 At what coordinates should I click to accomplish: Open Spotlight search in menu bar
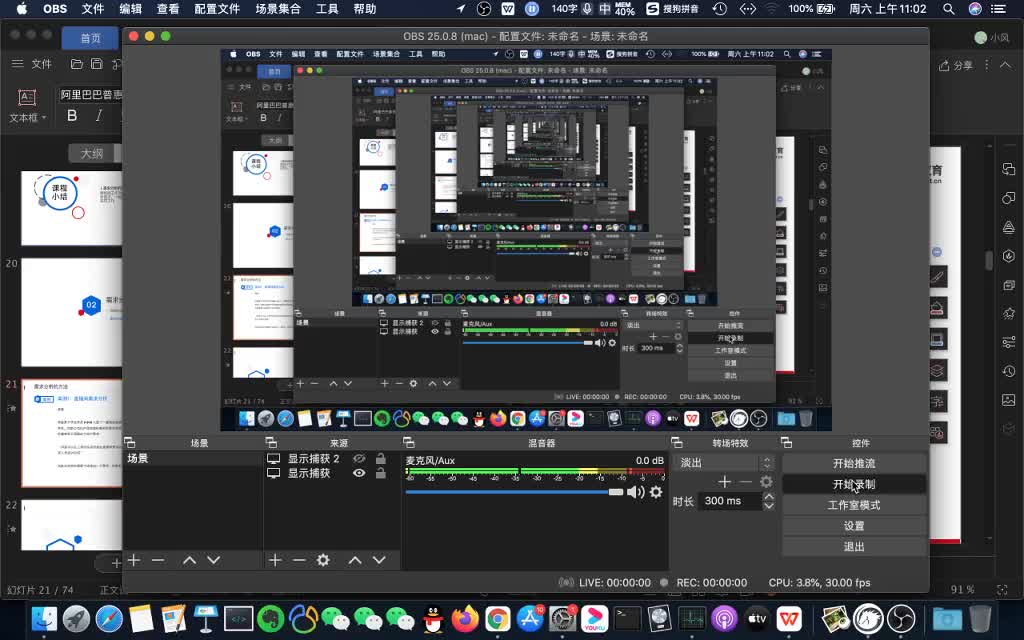948,9
